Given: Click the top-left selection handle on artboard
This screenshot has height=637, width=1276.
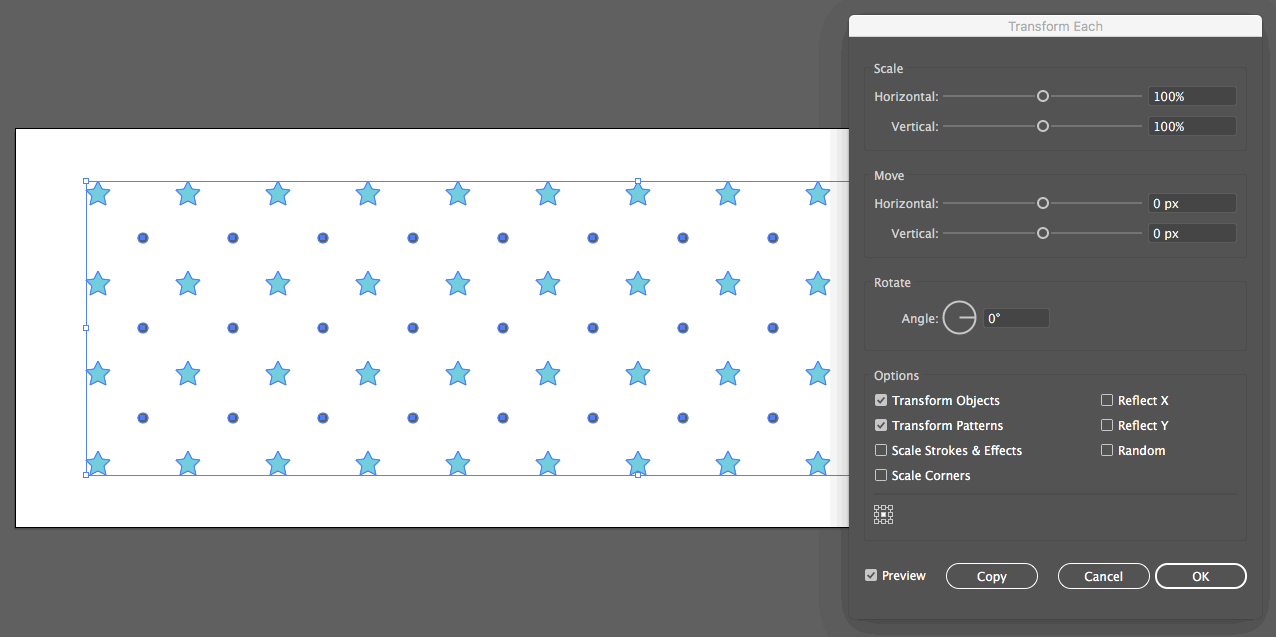Looking at the screenshot, I should [86, 182].
